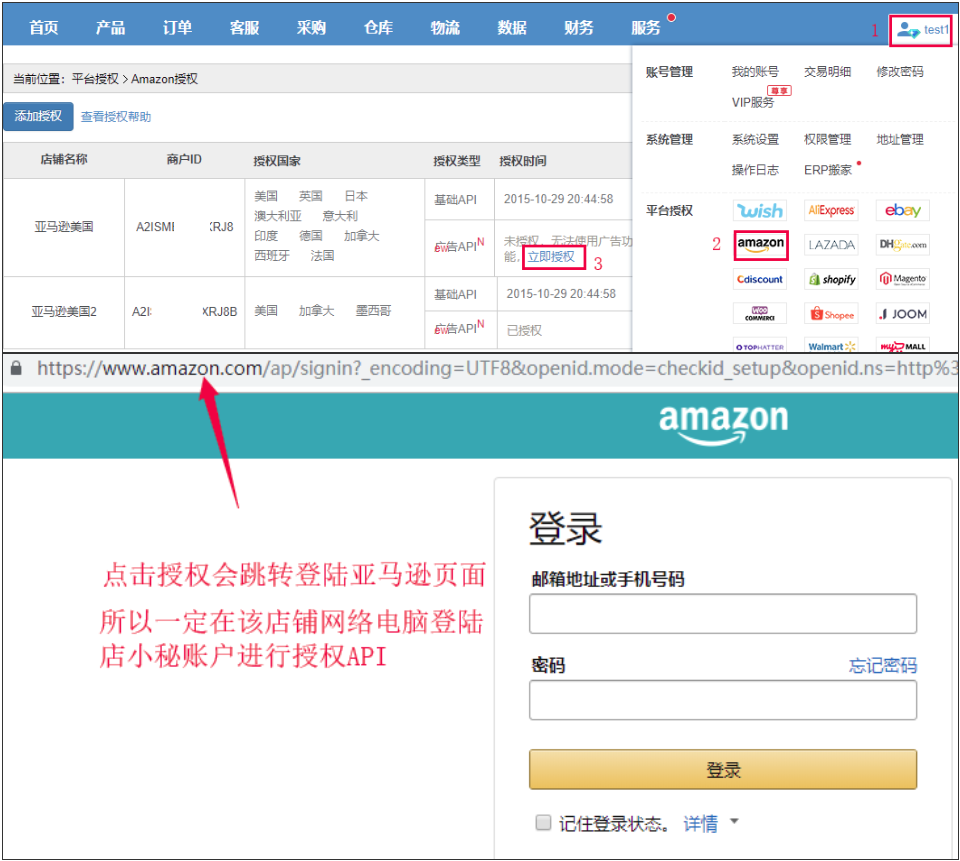Open the 查看授权帮助 link
The image size is (960, 861).
pos(116,116)
